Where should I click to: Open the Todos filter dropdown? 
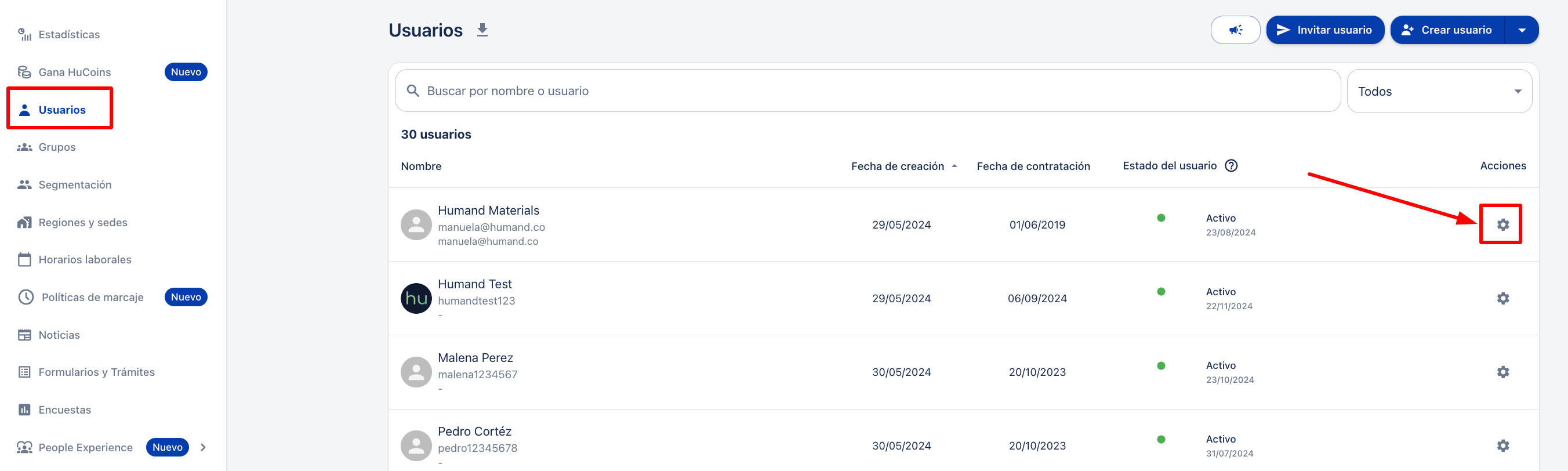[1439, 91]
